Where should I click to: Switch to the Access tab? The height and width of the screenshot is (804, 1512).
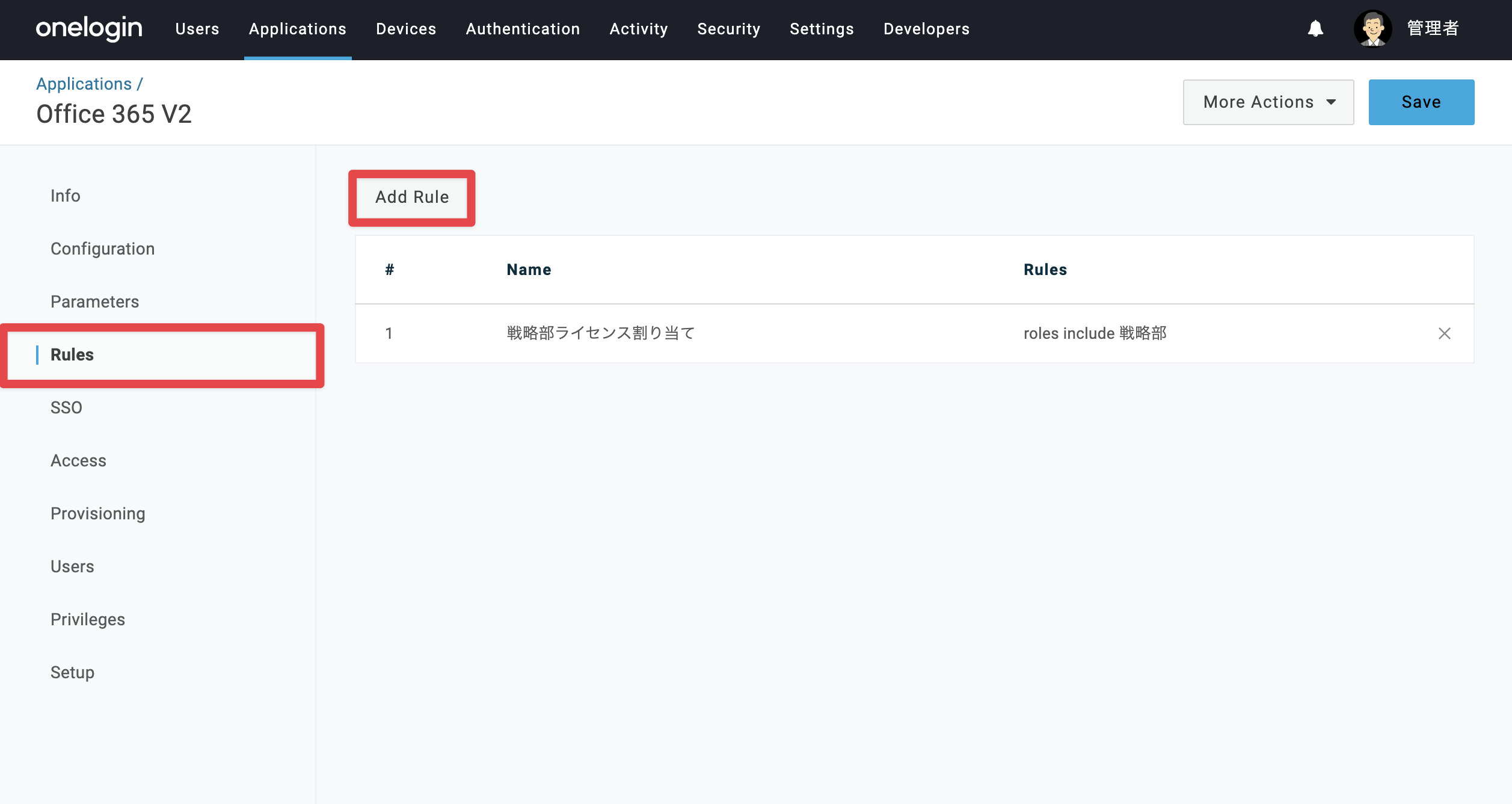pyautogui.click(x=78, y=461)
